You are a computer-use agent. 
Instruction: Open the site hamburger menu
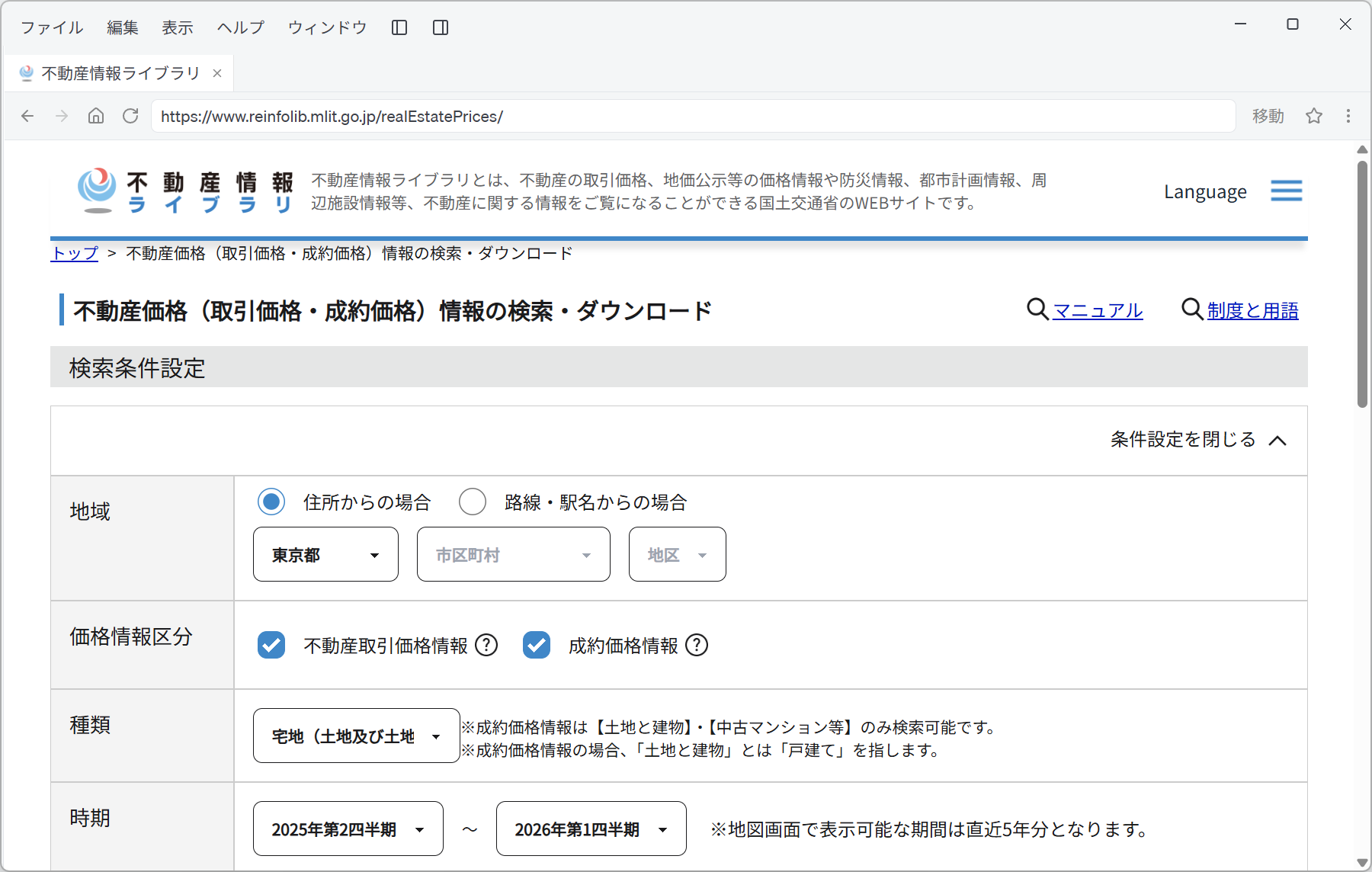[1287, 191]
